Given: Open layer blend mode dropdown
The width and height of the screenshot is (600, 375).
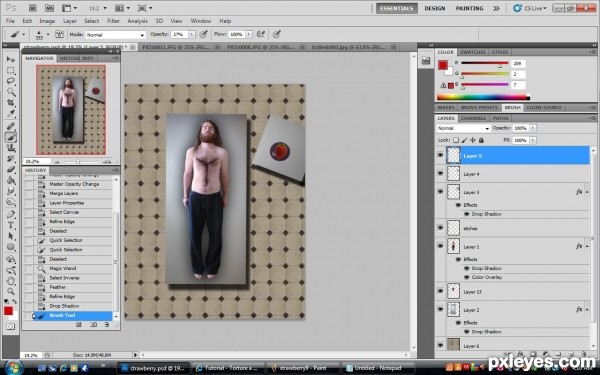Looking at the screenshot, I should [x=463, y=128].
